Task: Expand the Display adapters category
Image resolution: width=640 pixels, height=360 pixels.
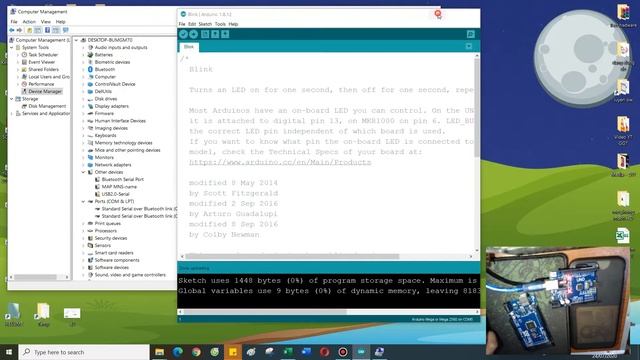Action: [x=84, y=106]
